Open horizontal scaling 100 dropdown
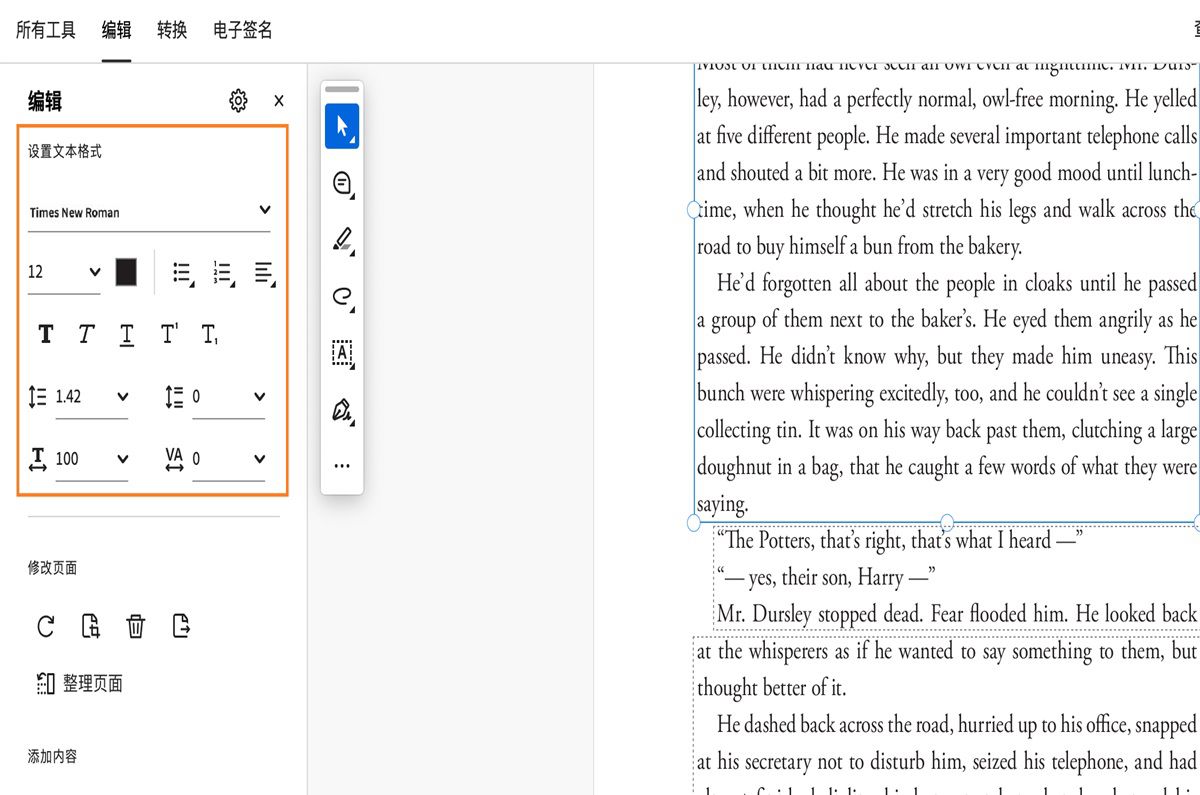 click(x=92, y=459)
